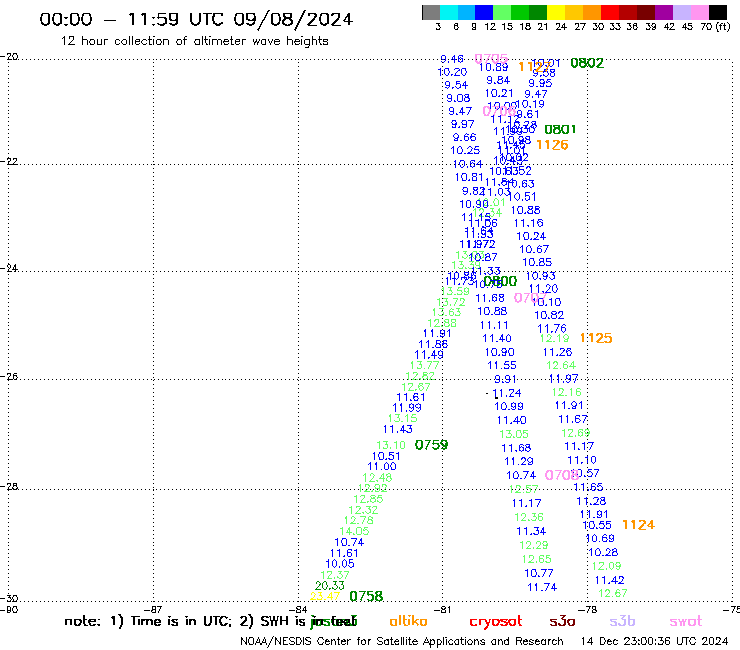This screenshot has height=650, width=740.
Task: Click the '13.05' wave height value
Action: tap(514, 434)
